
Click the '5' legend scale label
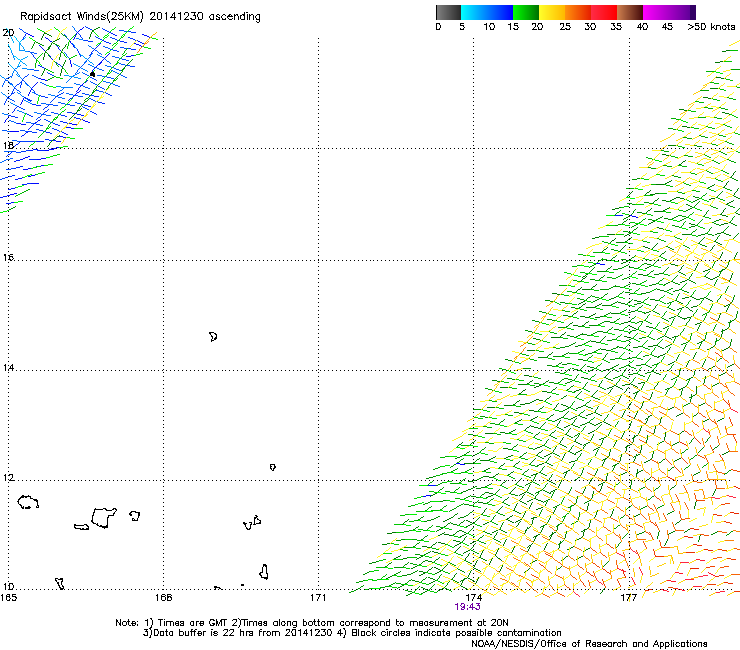(x=462, y=27)
